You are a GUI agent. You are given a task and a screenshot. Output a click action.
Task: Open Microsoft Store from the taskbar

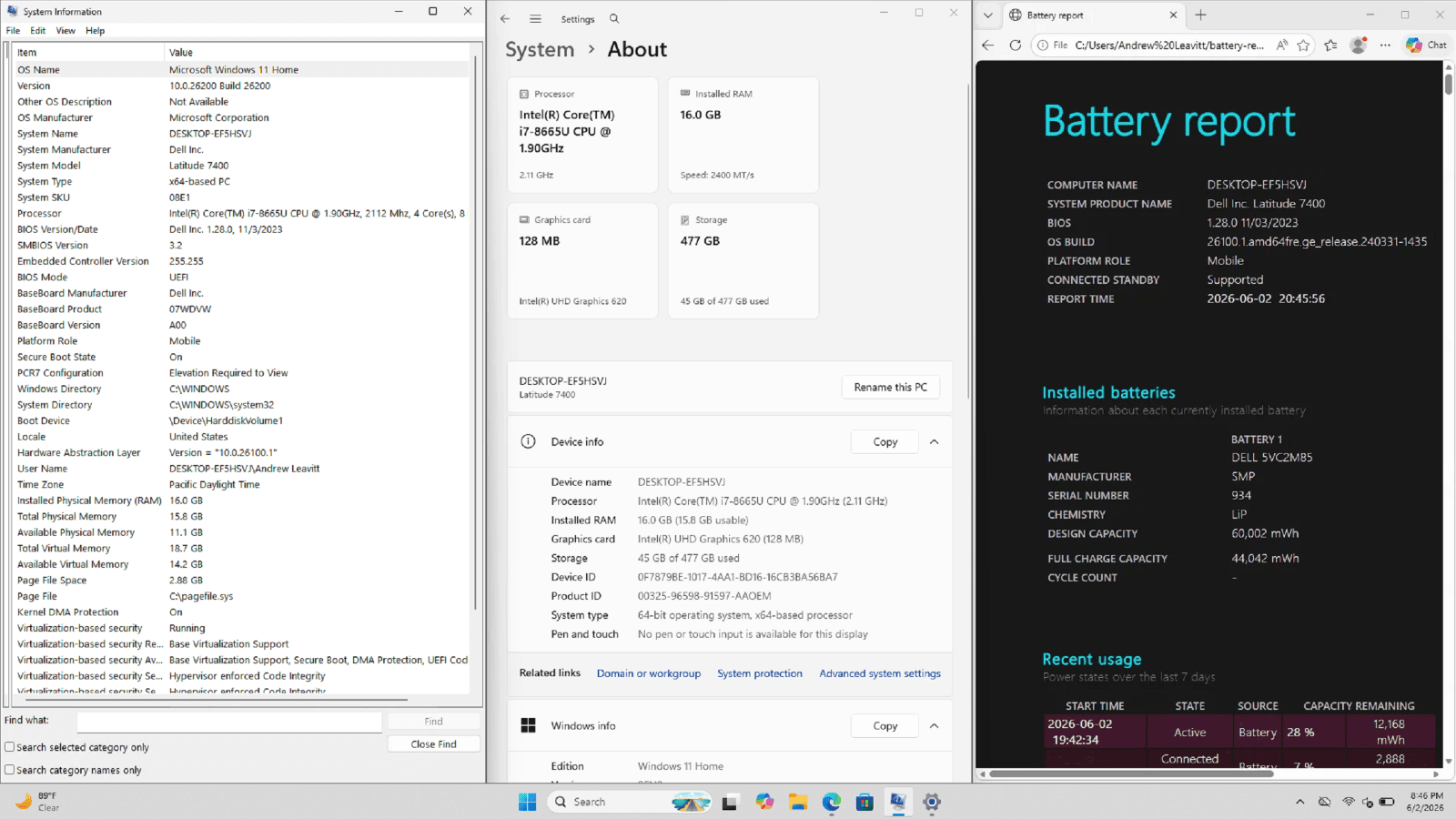click(x=864, y=802)
